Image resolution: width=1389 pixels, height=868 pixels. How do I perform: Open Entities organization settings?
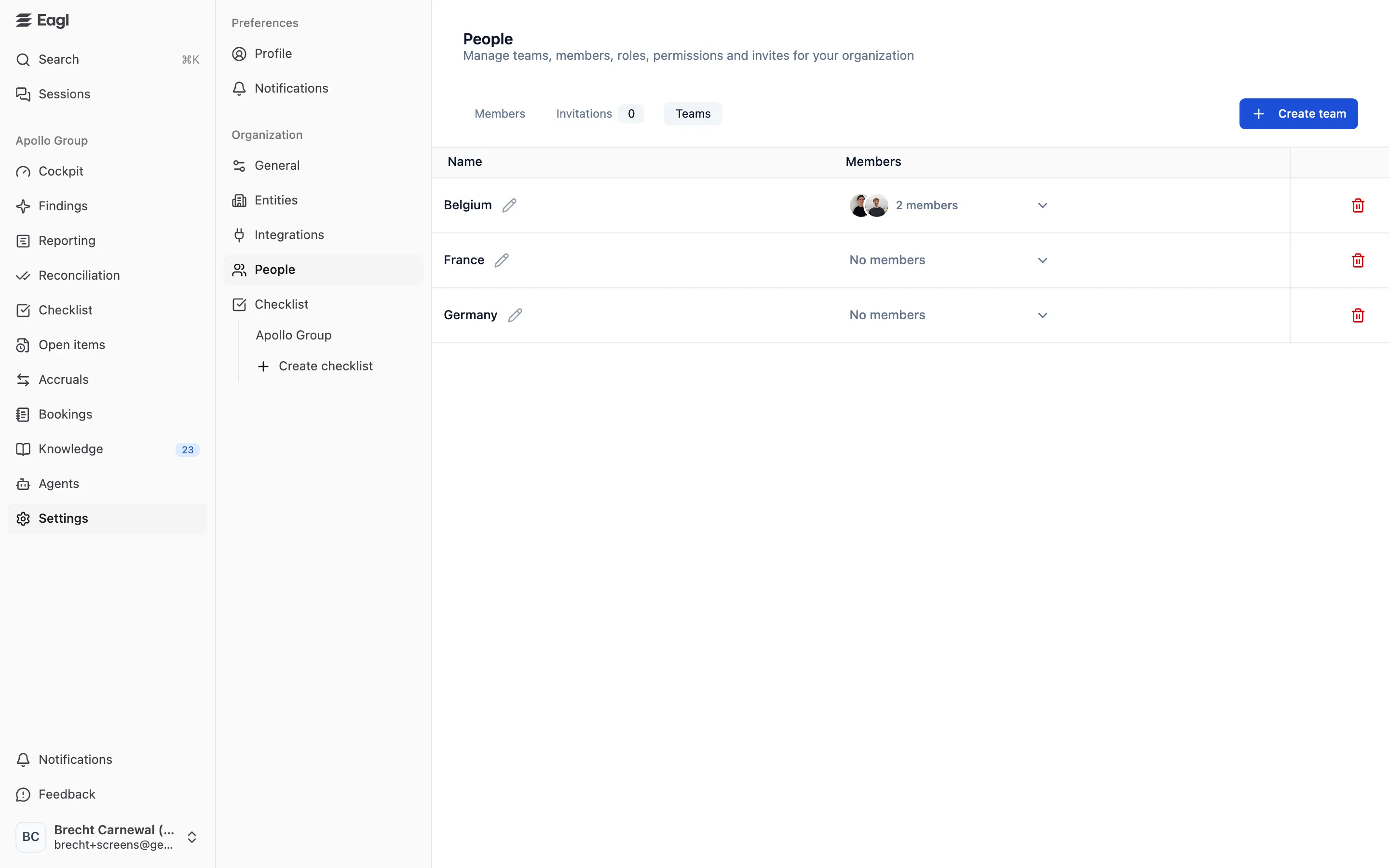[324, 200]
